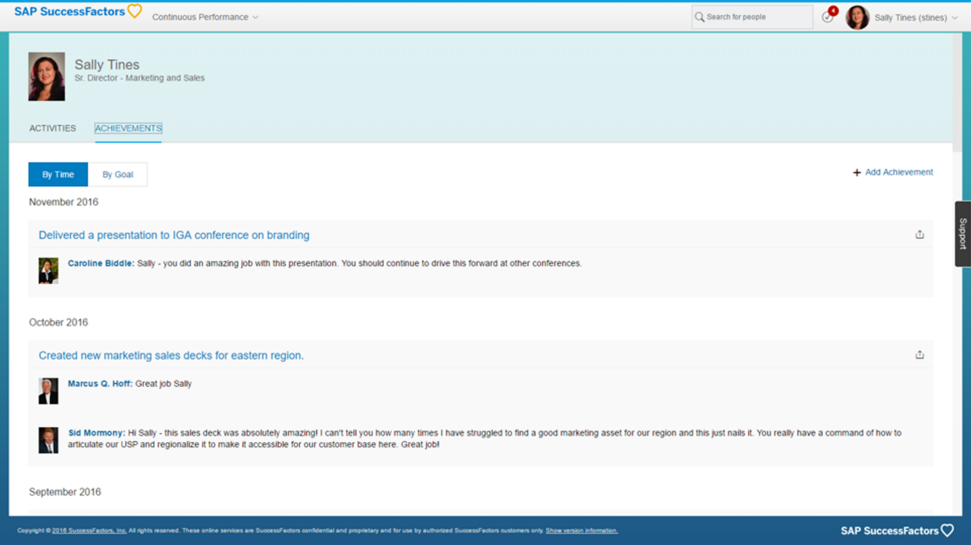Open the 2016 SuccessFactors, Inc. footer link
Viewport: 971px width, 545px height.
pyautogui.click(x=89, y=531)
